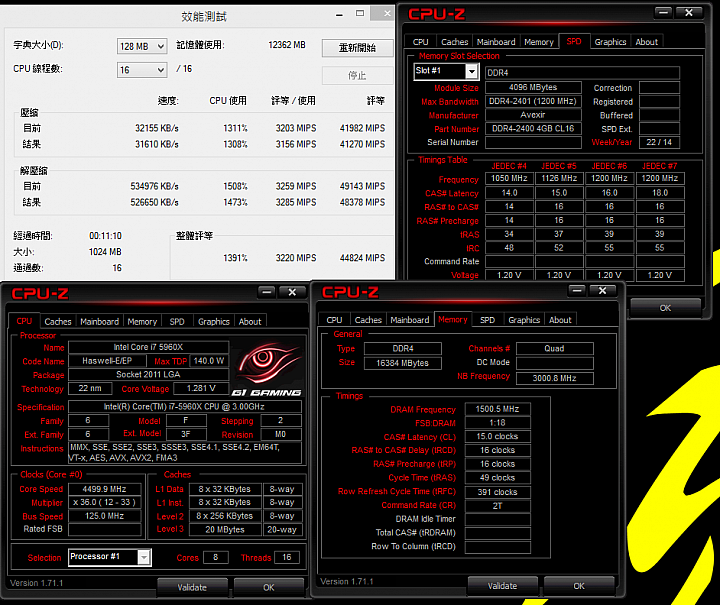The width and height of the screenshot is (720, 605).
Task: Open Graphics tab in SPD CPU-Z window
Action: [x=610, y=42]
